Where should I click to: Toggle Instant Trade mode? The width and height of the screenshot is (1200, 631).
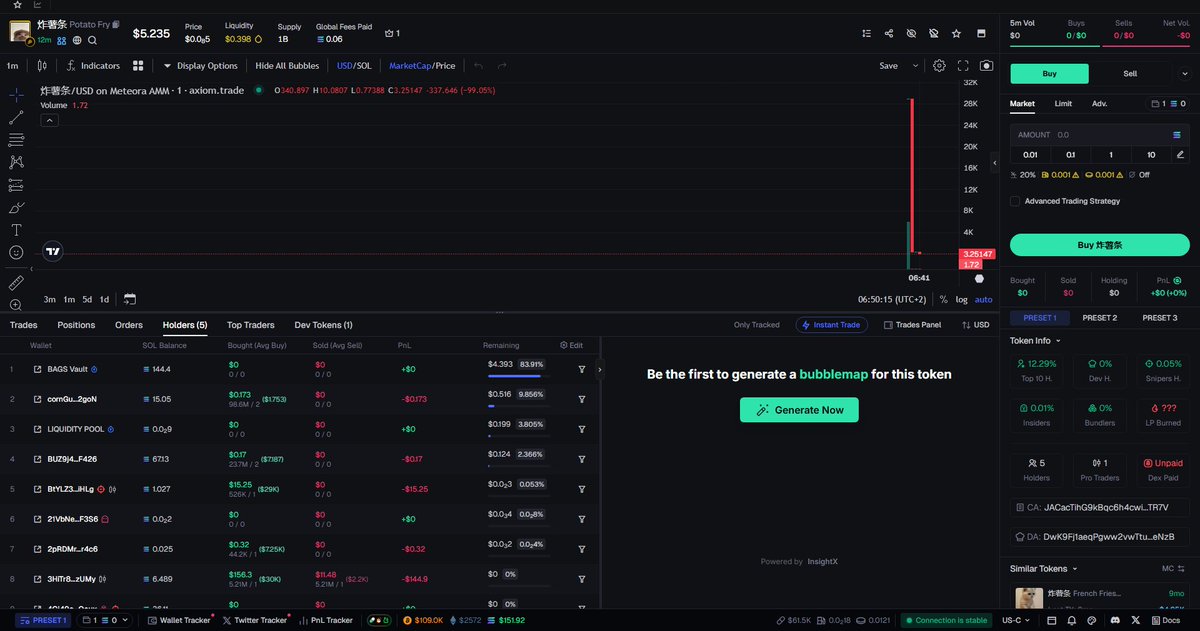832,325
